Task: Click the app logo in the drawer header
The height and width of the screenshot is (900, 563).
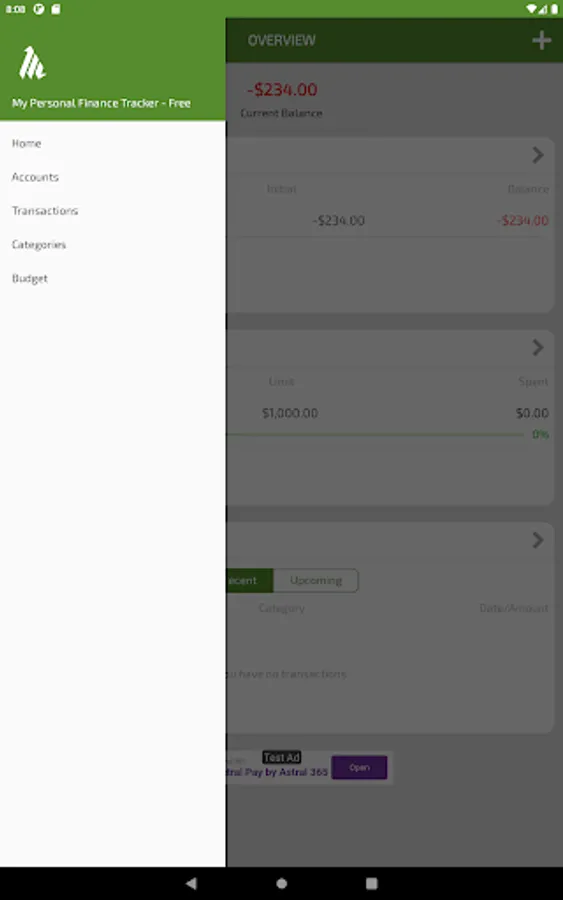Action: pyautogui.click(x=32, y=63)
